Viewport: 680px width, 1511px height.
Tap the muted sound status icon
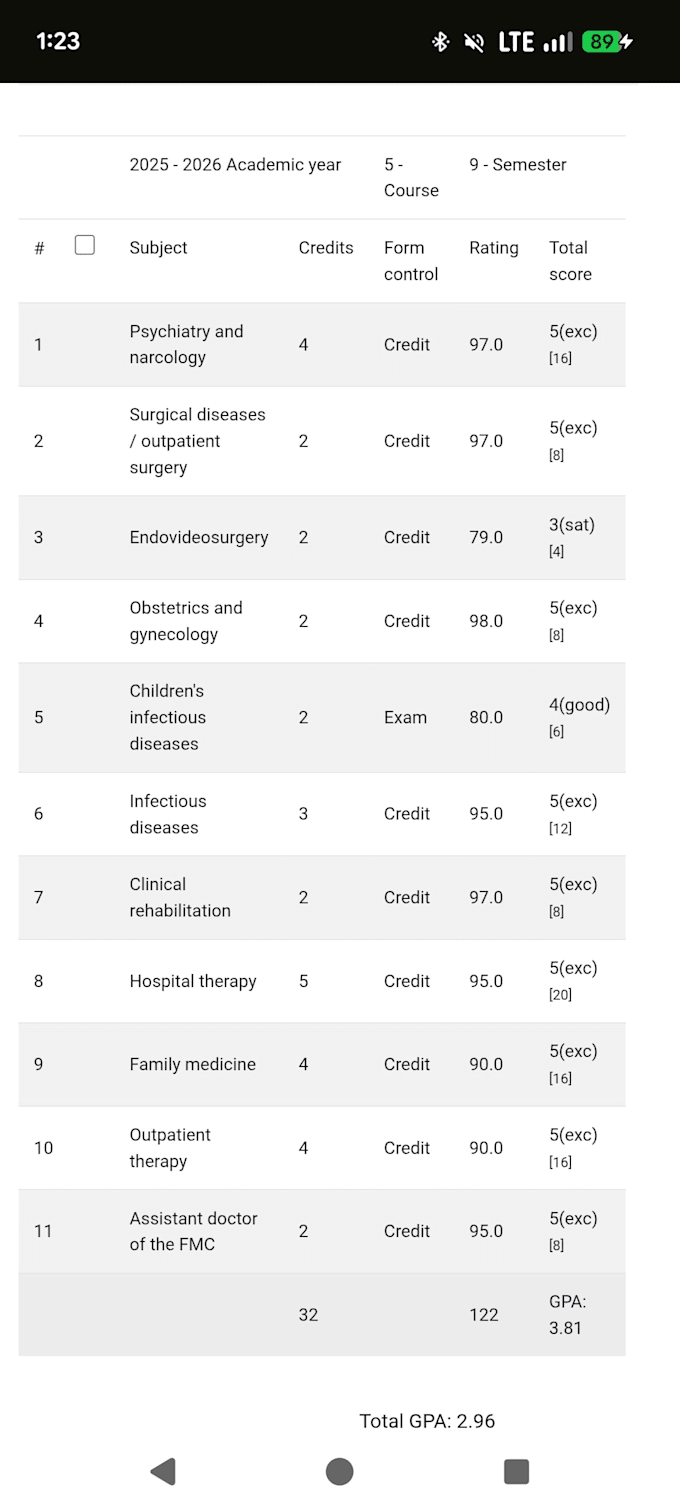pyautogui.click(x=475, y=42)
